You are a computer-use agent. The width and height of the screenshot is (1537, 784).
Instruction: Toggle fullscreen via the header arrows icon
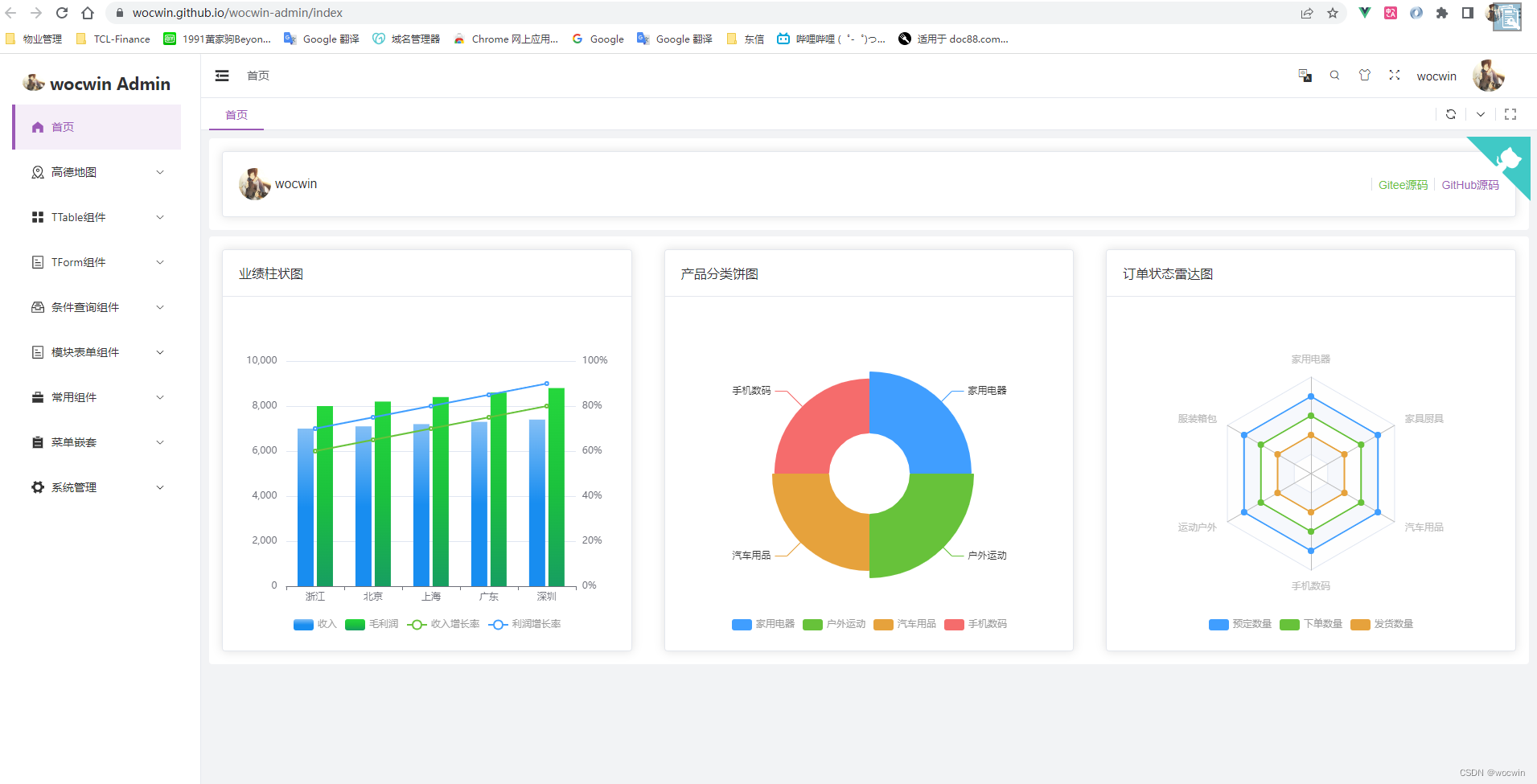pyautogui.click(x=1395, y=75)
